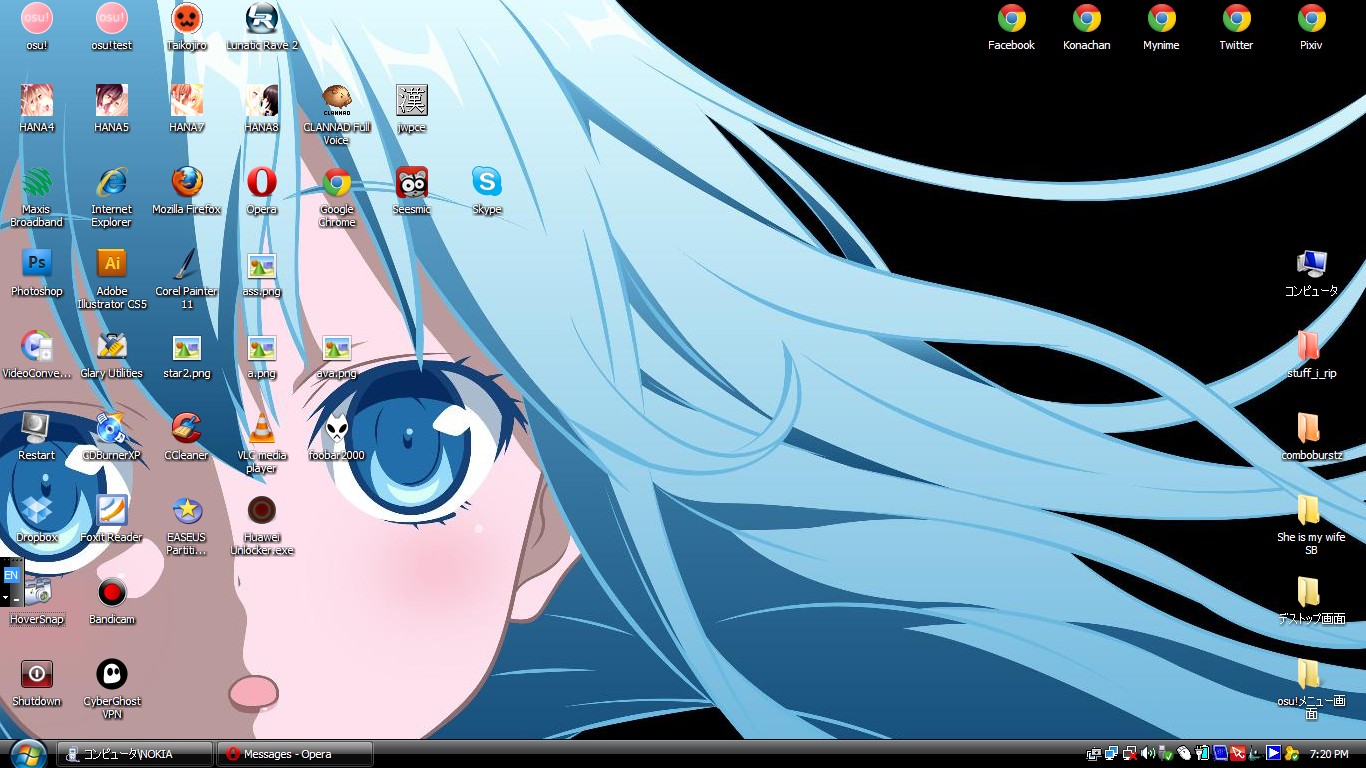1366x768 pixels.
Task: Click the Safely Remove Hardware tray icon
Action: [1165, 753]
